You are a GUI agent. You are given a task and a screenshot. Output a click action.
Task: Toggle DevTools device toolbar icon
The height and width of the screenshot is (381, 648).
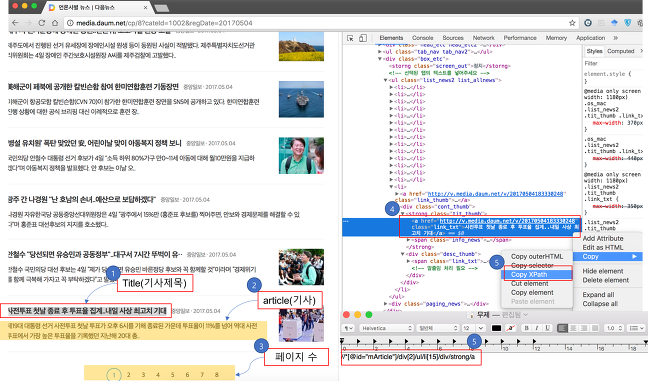click(x=362, y=38)
